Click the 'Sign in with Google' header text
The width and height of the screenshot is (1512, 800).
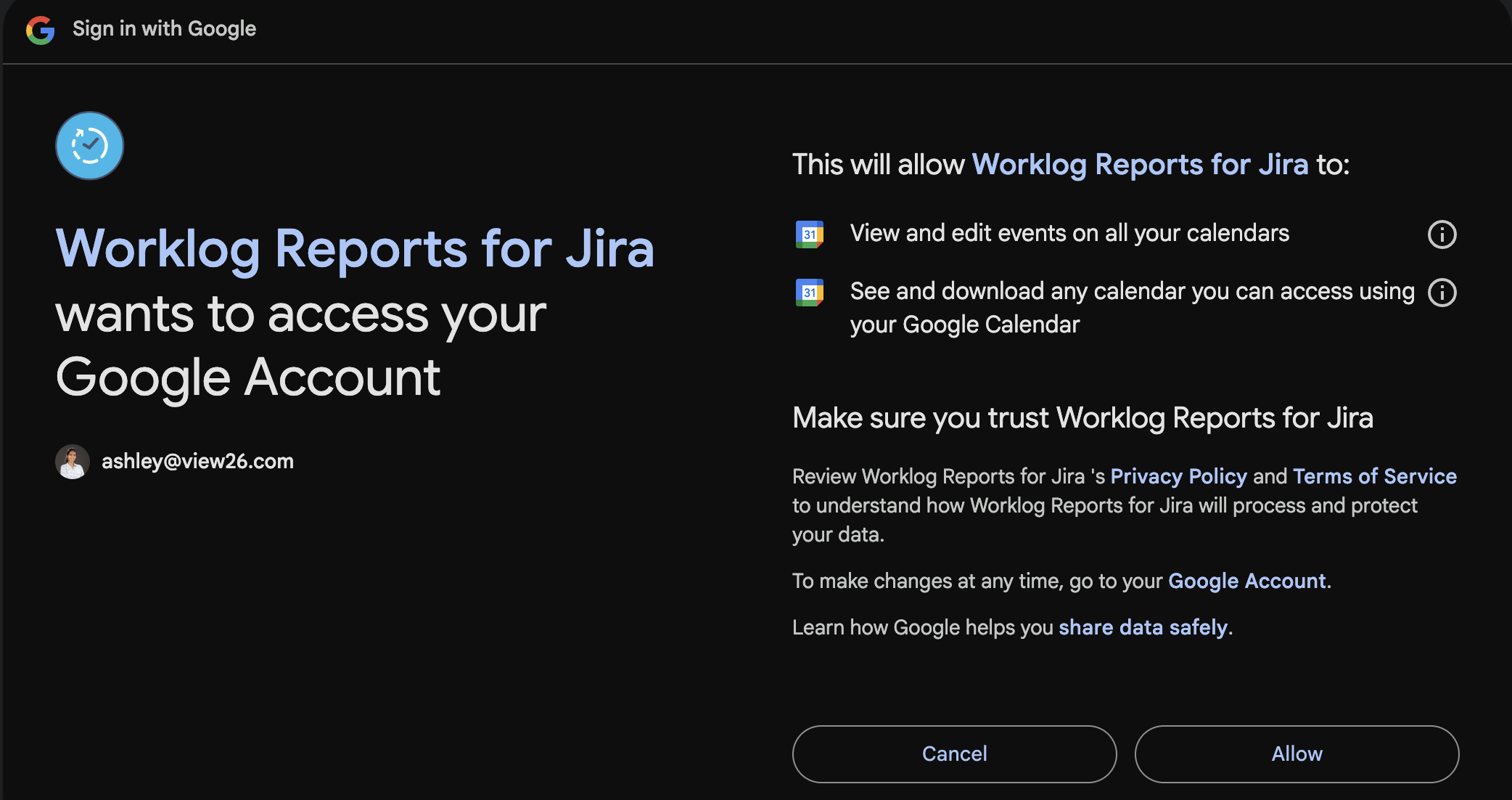pyautogui.click(x=164, y=29)
